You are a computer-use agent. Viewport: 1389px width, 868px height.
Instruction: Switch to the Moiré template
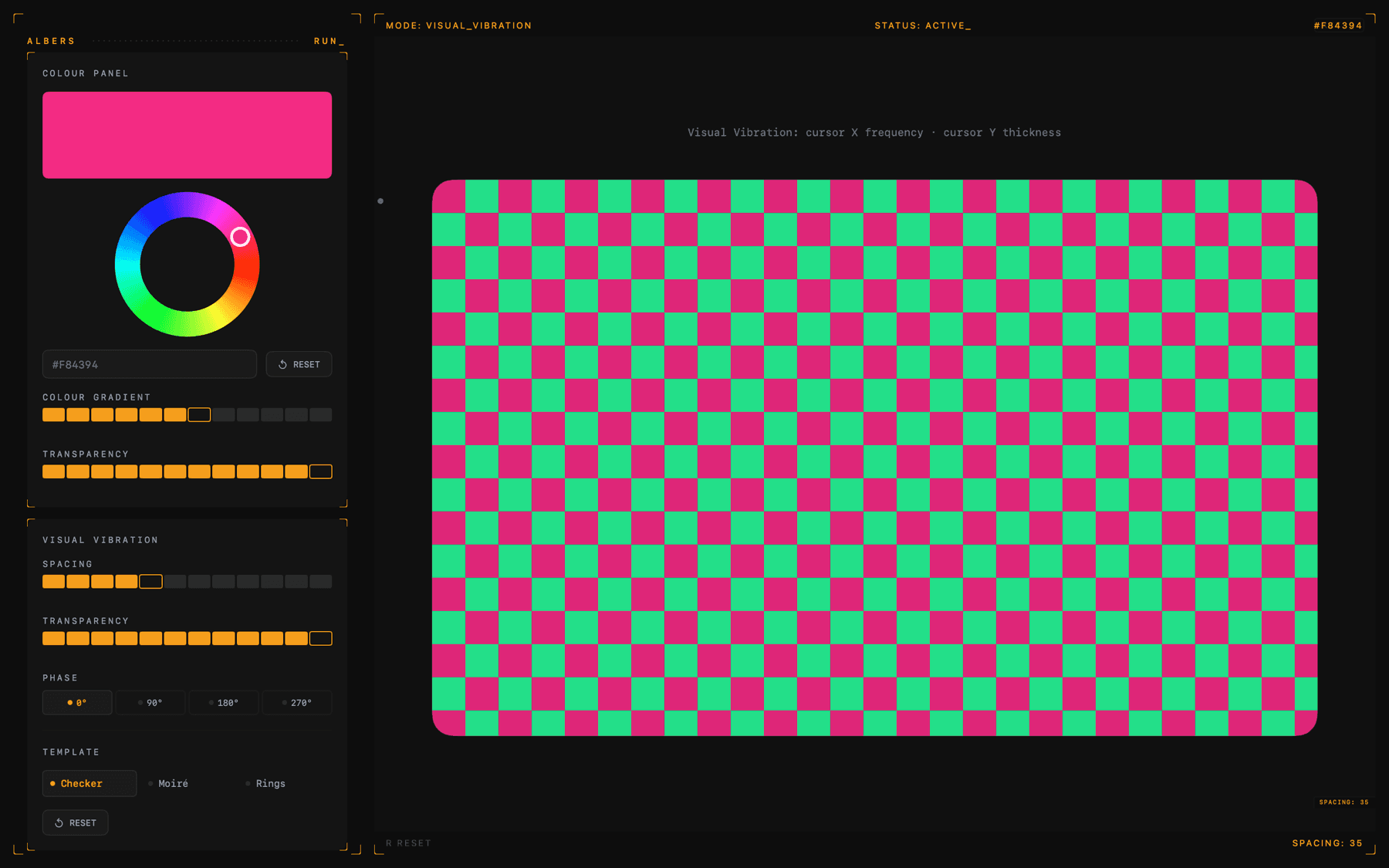(x=173, y=783)
